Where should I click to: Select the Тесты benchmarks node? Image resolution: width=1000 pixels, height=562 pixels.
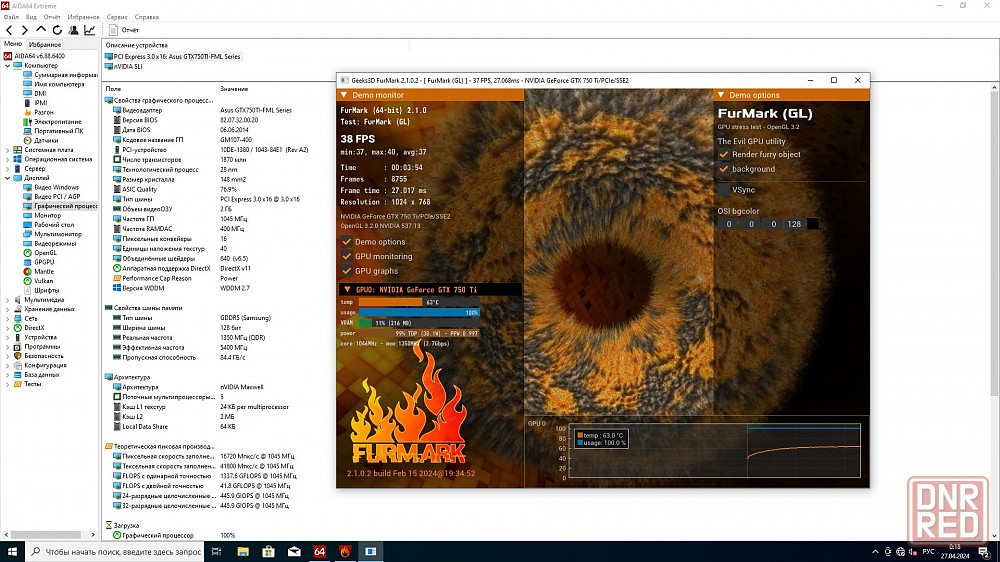click(x=27, y=384)
